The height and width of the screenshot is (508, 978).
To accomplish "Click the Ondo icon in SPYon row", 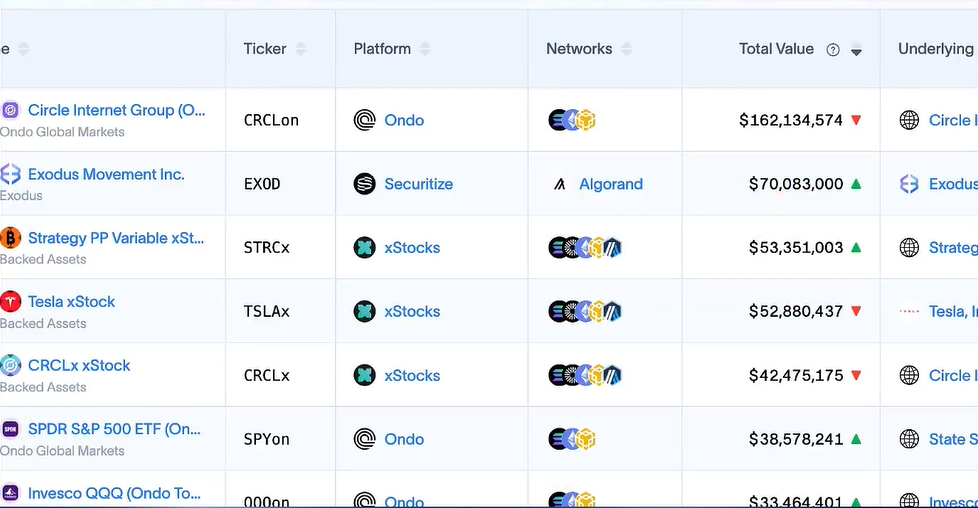I will [x=365, y=439].
